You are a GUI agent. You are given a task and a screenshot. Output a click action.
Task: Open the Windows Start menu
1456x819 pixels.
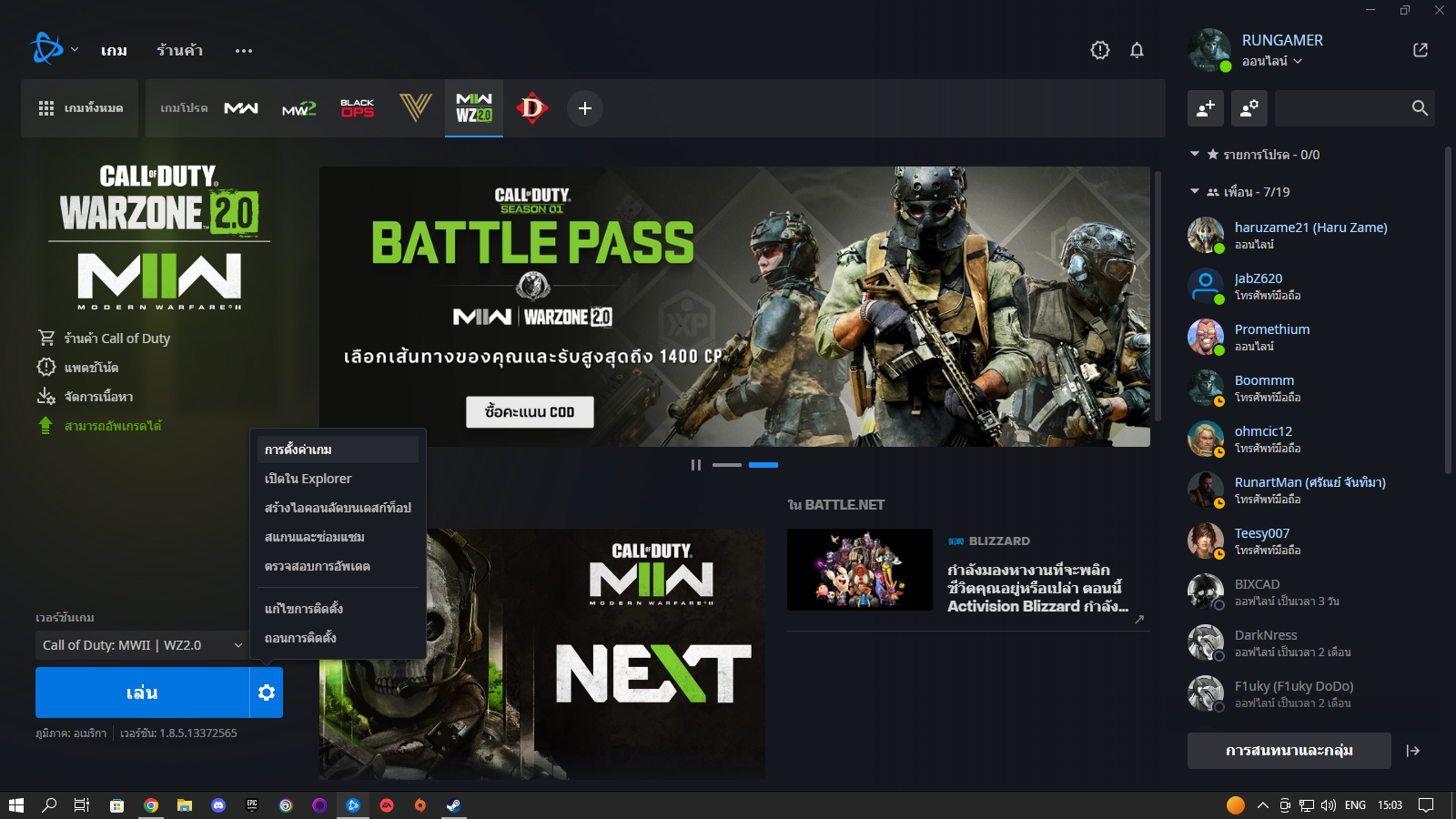pos(16,805)
